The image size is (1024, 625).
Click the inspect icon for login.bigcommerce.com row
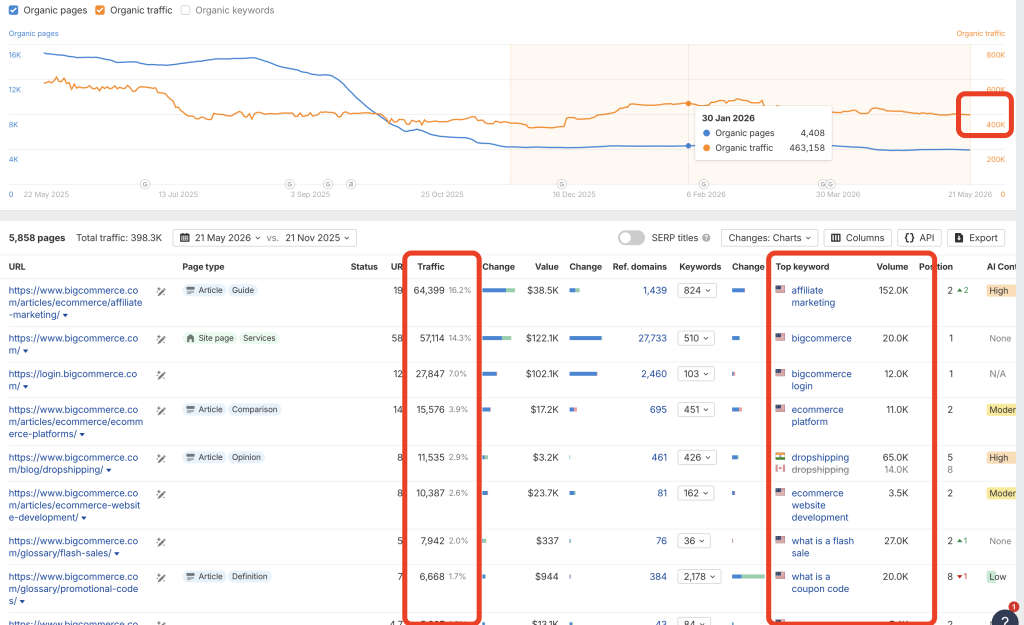(161, 375)
